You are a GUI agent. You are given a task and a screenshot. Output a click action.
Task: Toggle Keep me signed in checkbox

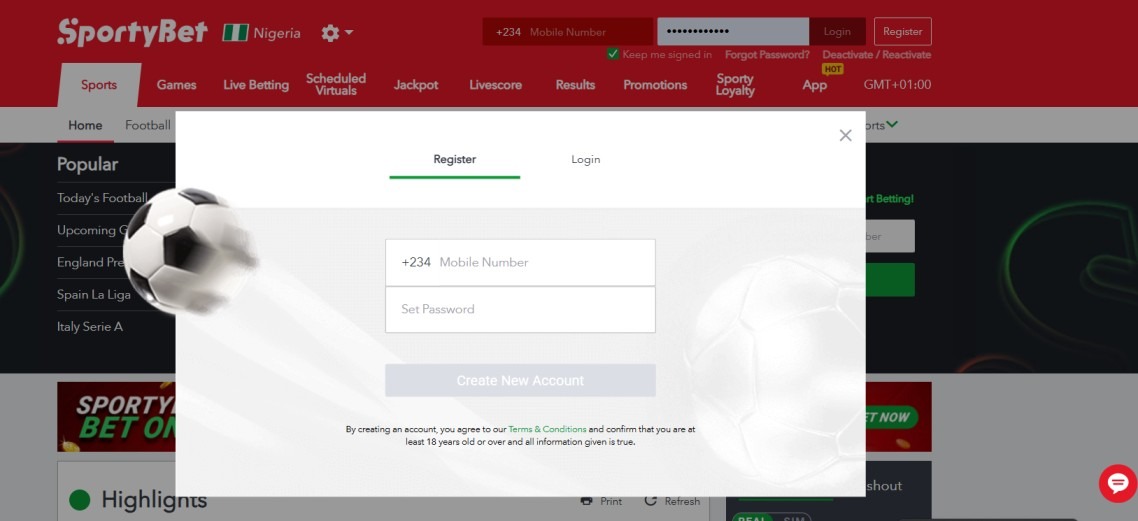point(613,54)
